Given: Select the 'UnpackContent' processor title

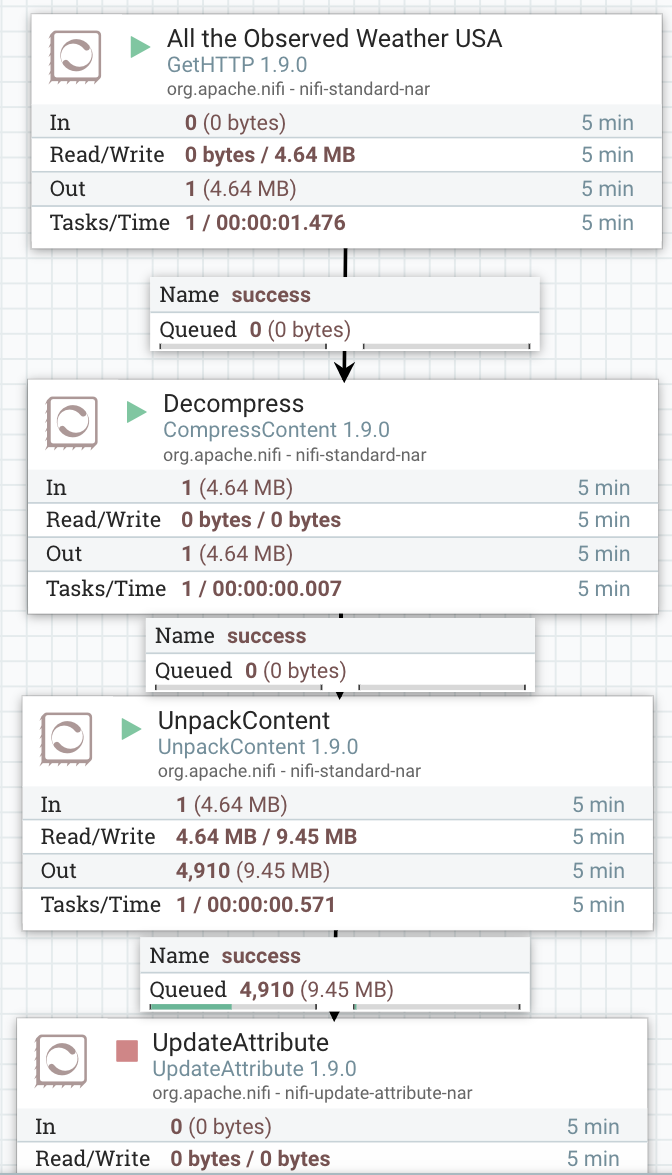Looking at the screenshot, I should coord(243,720).
